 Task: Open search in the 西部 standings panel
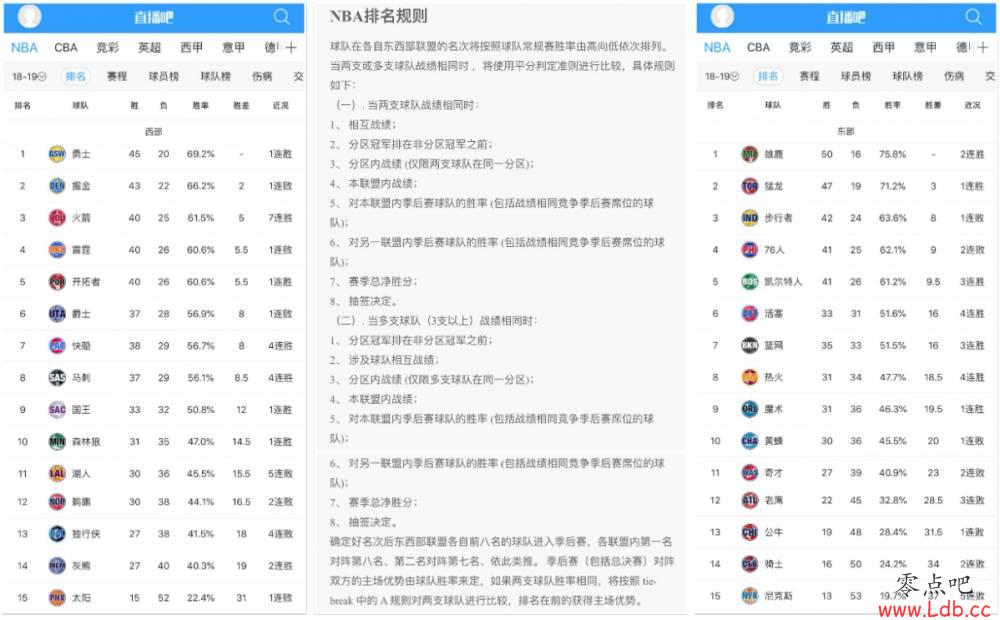(282, 17)
